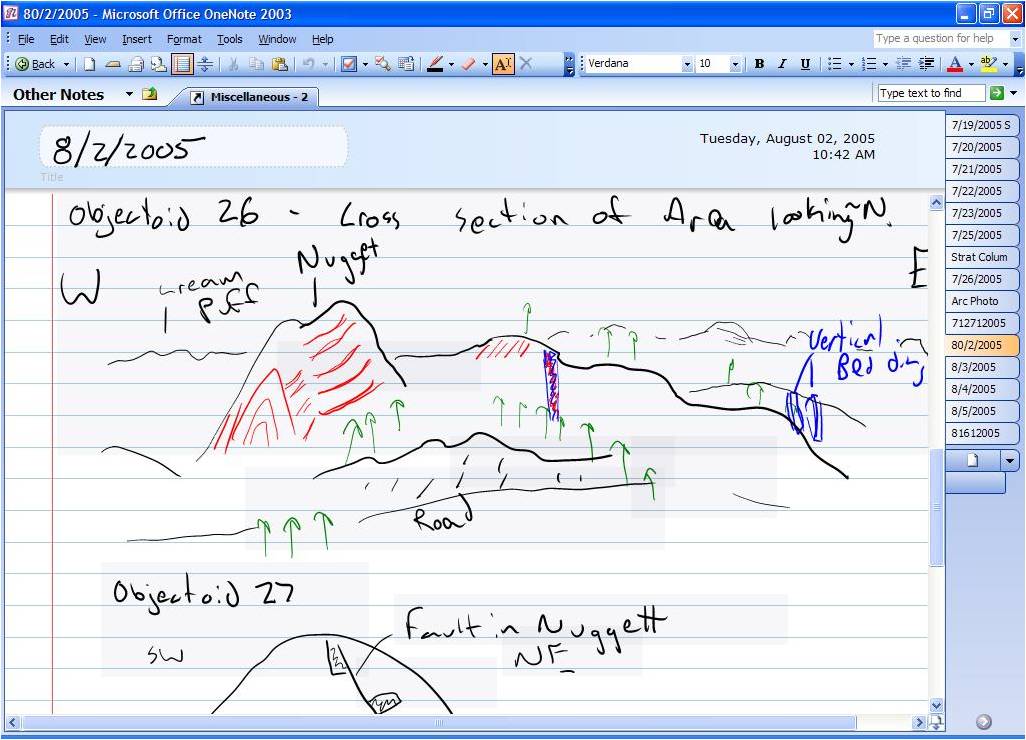Image resolution: width=1026 pixels, height=740 pixels.
Task: Select the Eraser tool
Action: click(x=467, y=64)
